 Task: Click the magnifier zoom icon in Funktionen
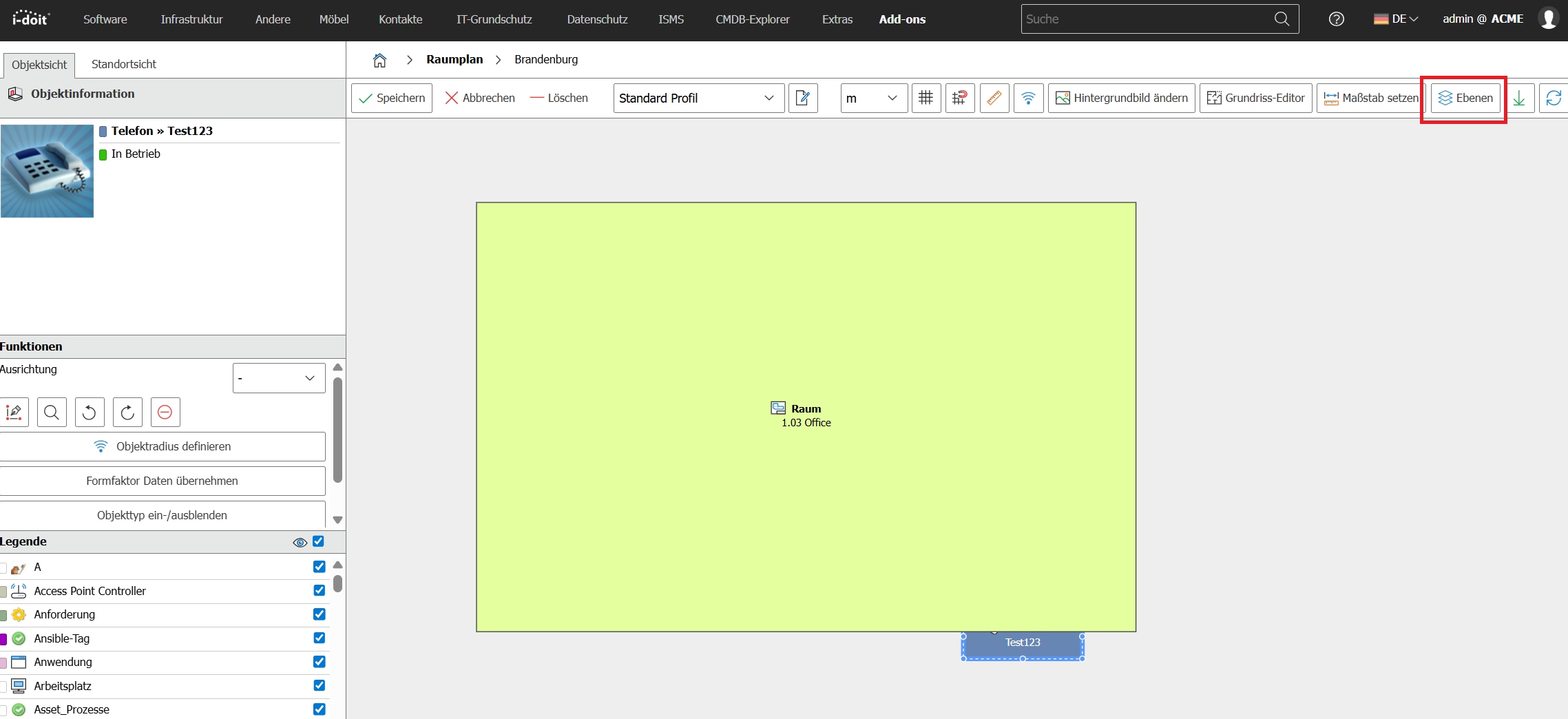click(52, 412)
